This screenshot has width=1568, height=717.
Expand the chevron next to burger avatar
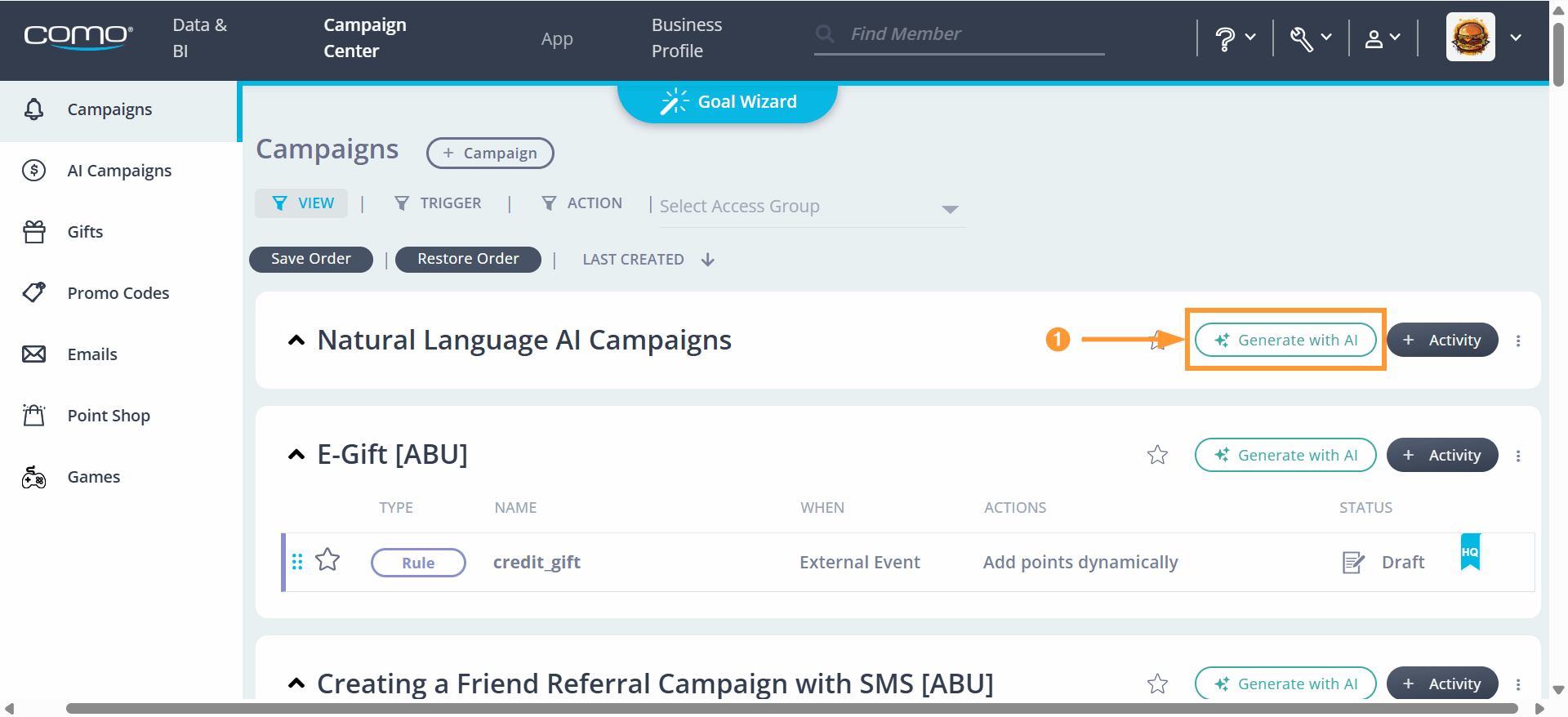1516,38
